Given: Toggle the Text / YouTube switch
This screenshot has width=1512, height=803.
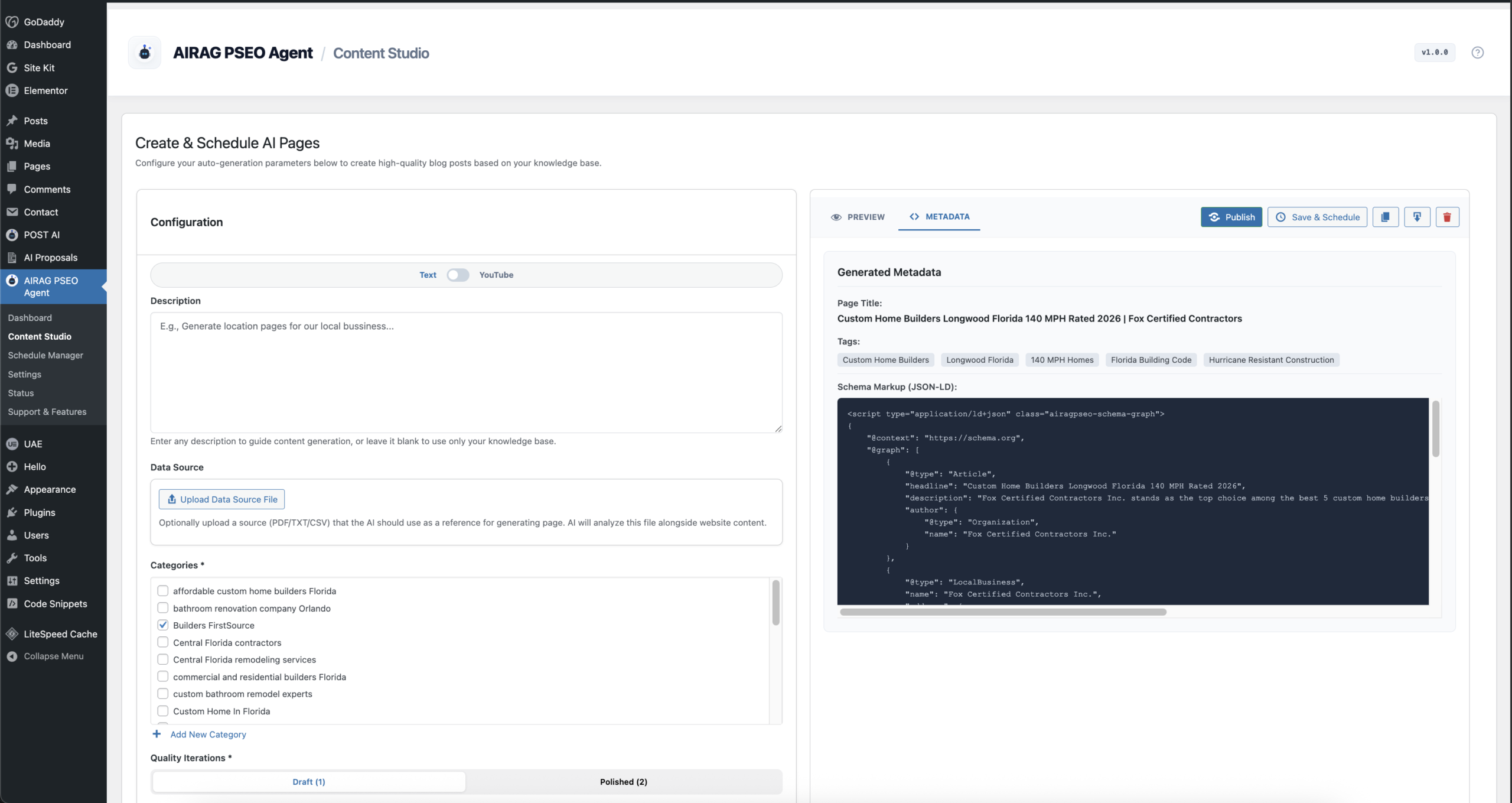Looking at the screenshot, I should tap(458, 275).
